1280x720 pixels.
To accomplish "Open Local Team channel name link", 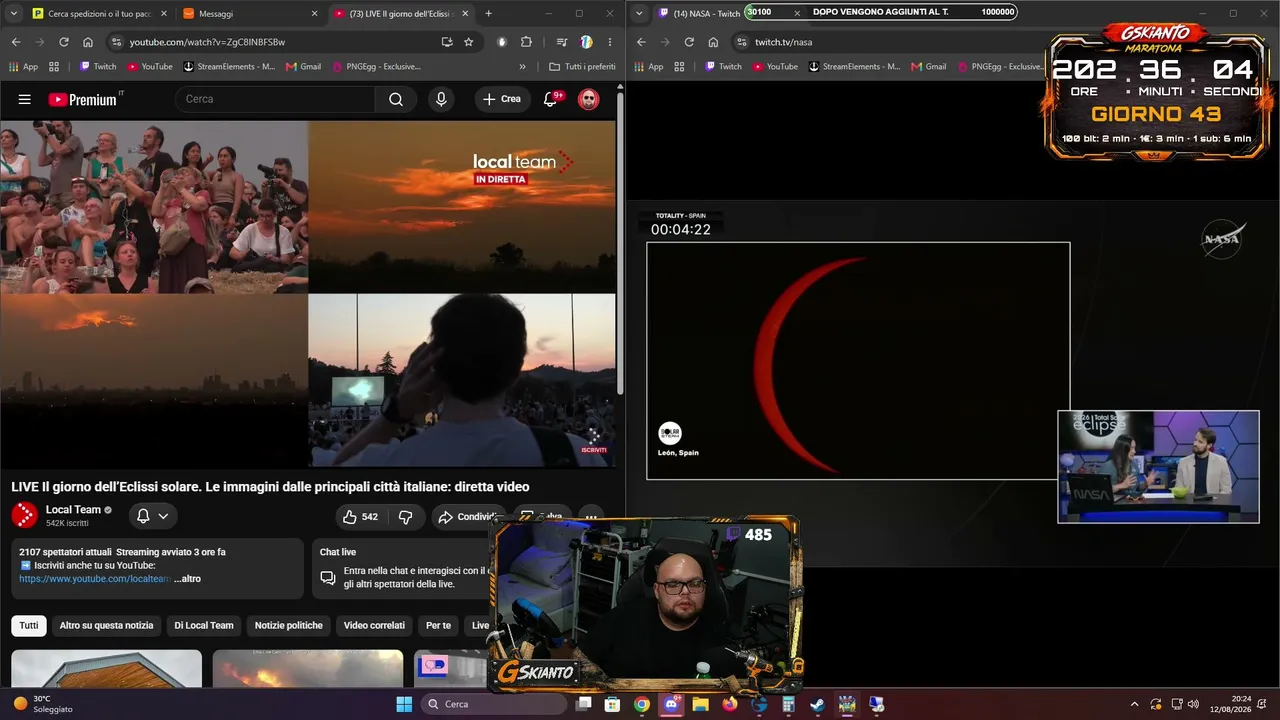I will coord(73,510).
